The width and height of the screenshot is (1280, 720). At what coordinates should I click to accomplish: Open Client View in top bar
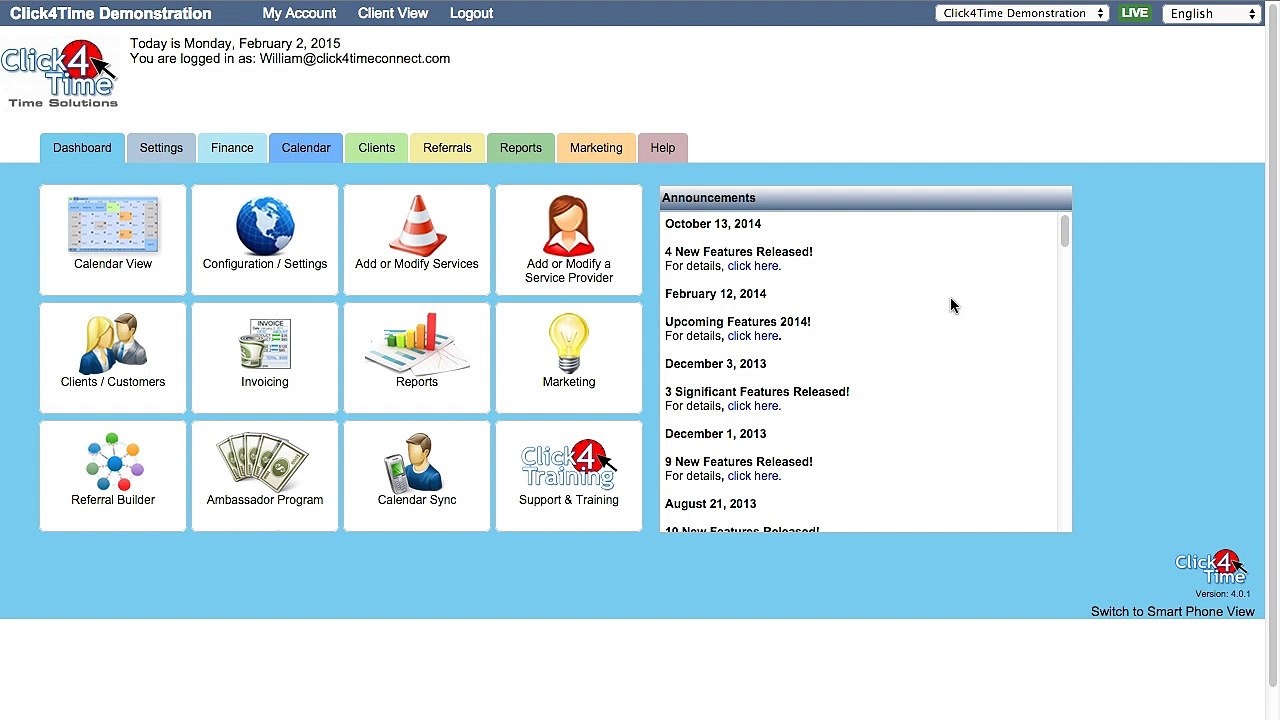click(x=393, y=13)
